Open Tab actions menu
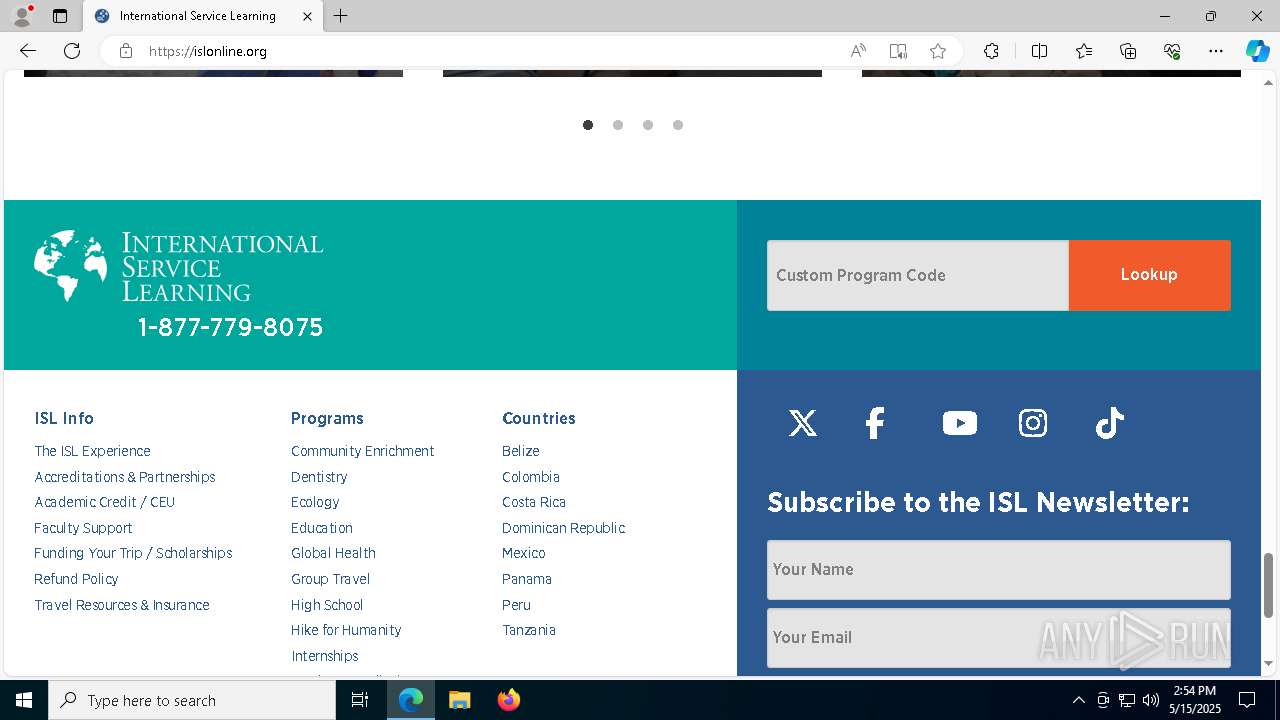This screenshot has height=720, width=1280. coord(60,16)
